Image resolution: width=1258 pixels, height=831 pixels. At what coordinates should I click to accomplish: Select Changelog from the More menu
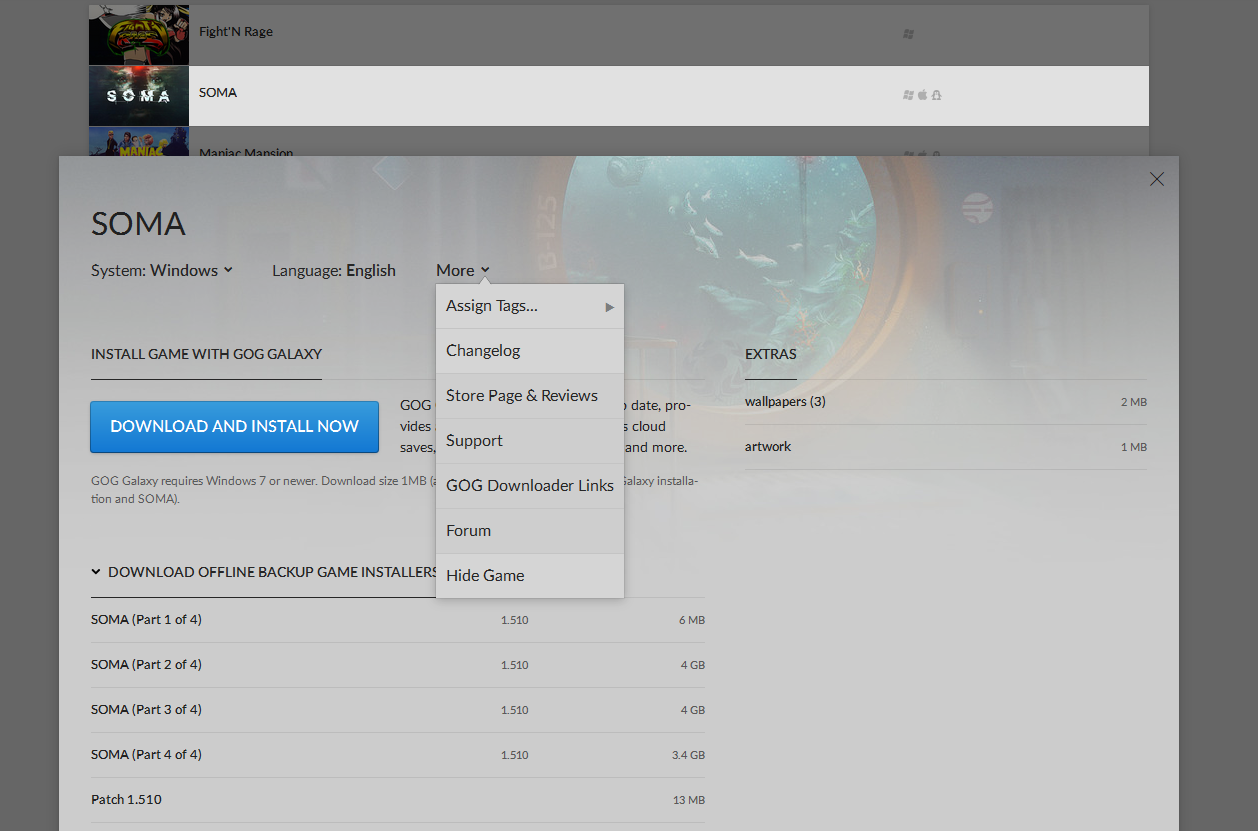pos(530,351)
